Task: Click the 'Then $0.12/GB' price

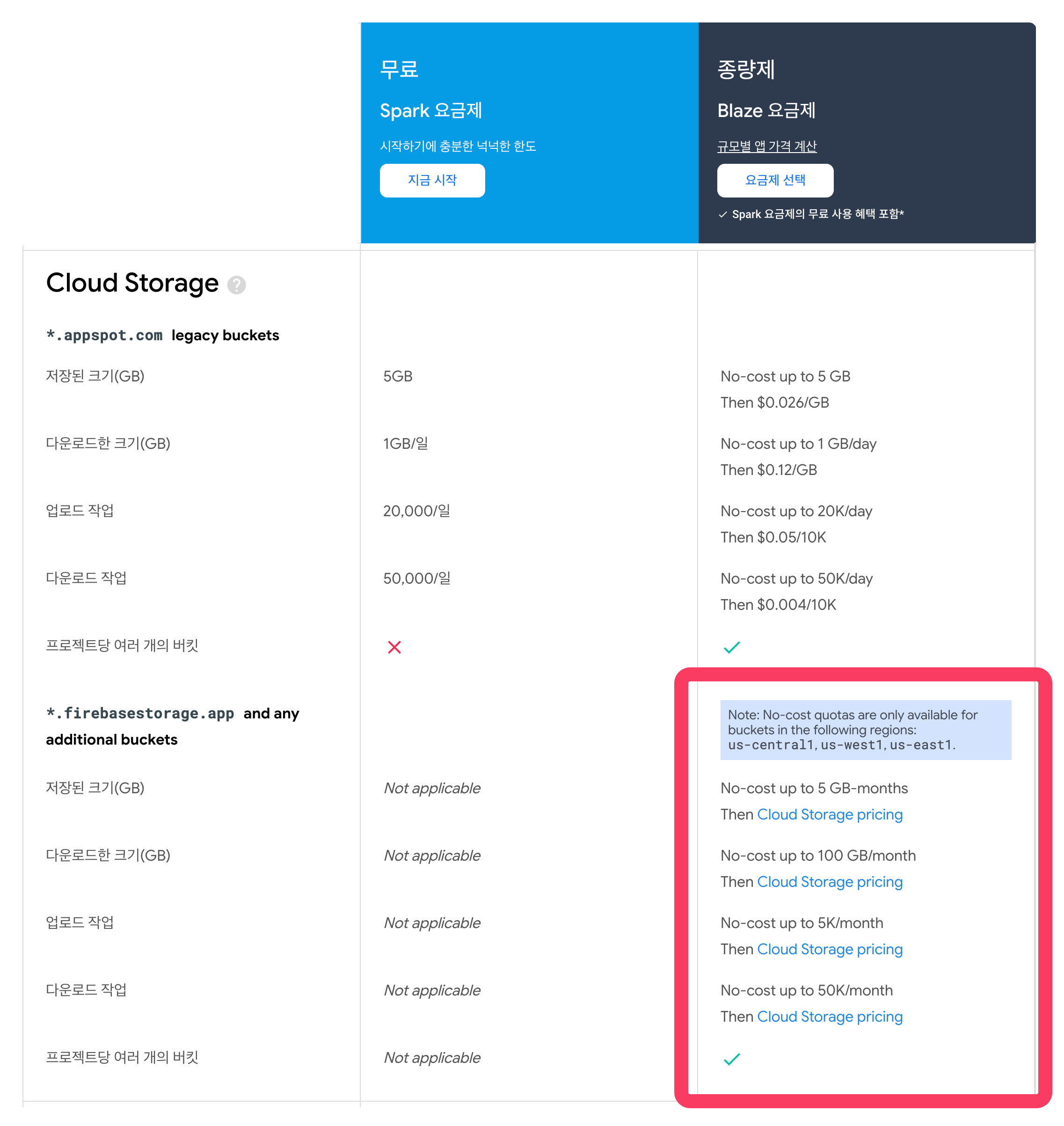Action: [769, 470]
